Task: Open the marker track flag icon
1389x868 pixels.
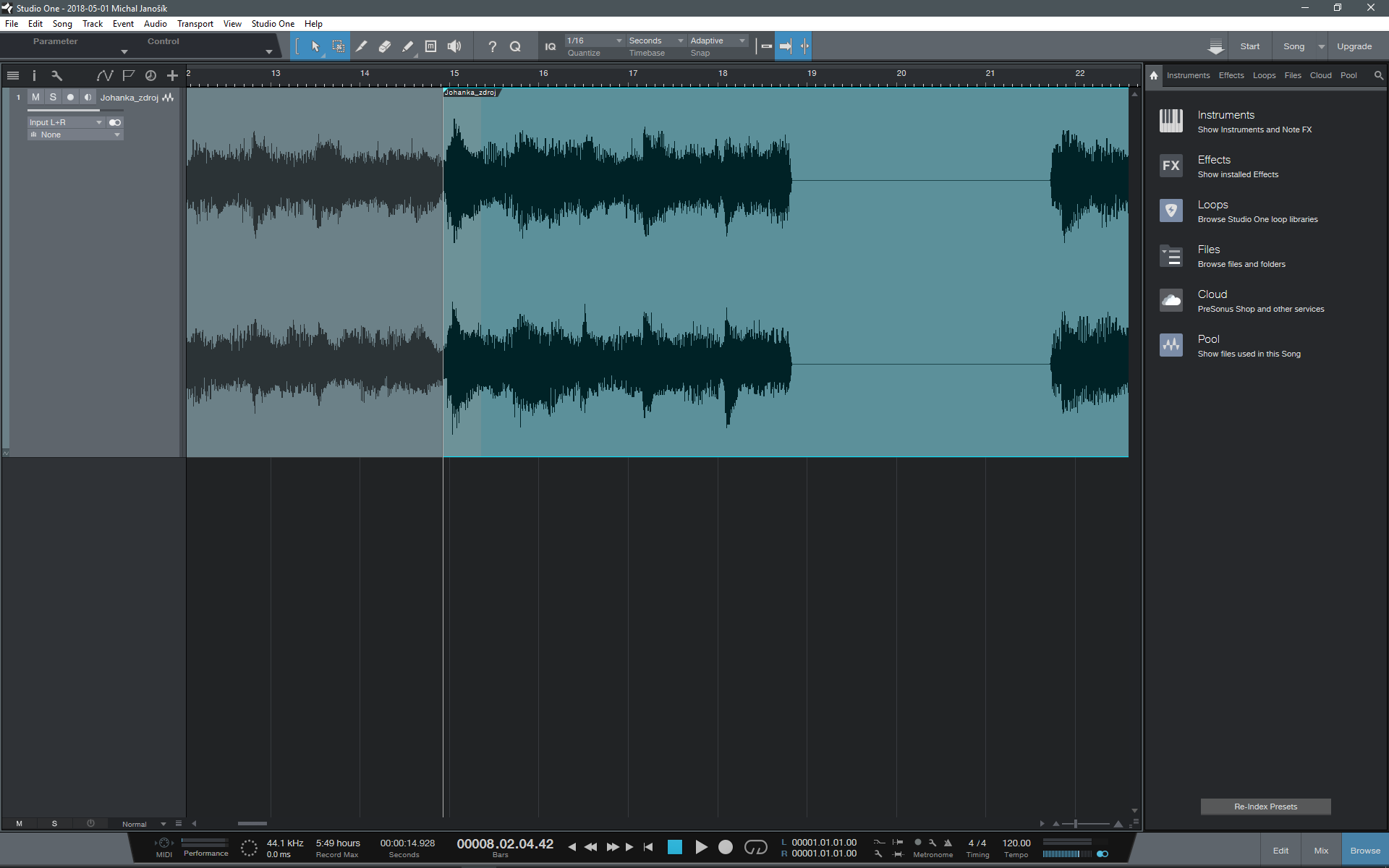Action: (x=129, y=75)
